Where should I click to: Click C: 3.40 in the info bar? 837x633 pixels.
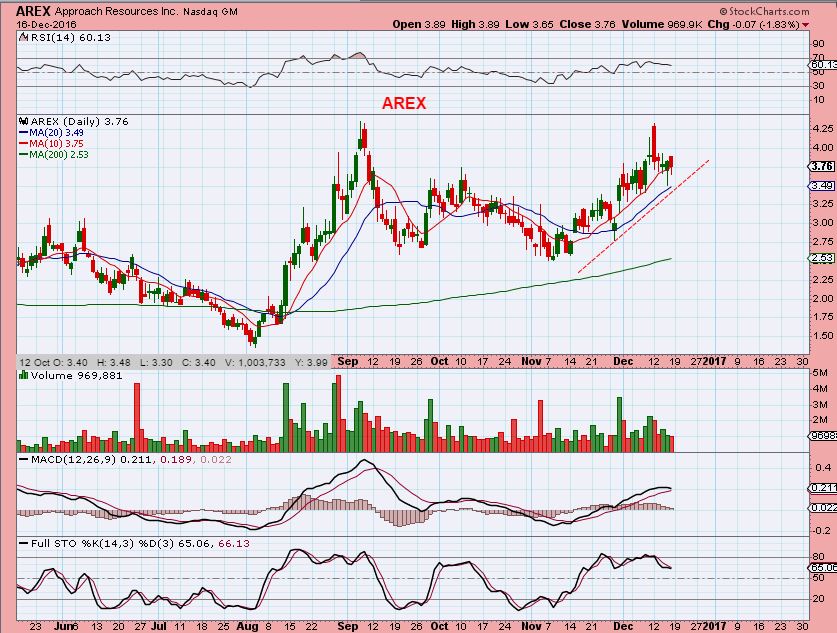[x=199, y=362]
